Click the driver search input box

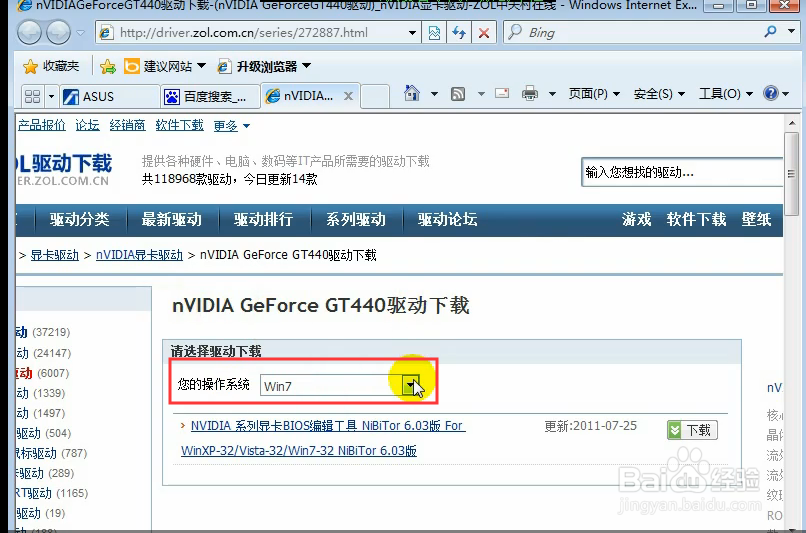(682, 172)
